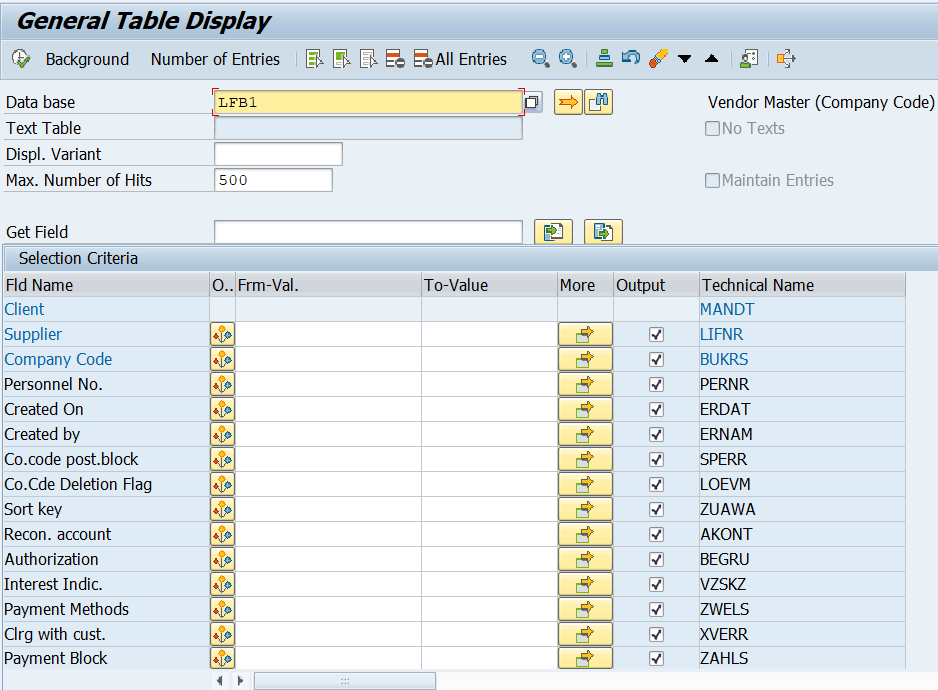Click the zoom in magnifier icon
Screen dimensions: 938x690
[x=568, y=59]
